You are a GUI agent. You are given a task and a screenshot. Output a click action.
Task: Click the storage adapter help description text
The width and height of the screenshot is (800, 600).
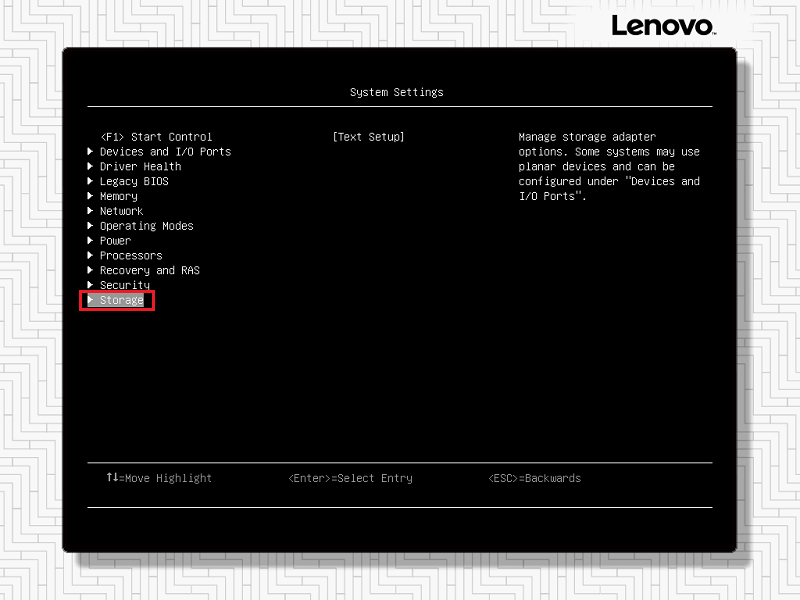[x=609, y=166]
